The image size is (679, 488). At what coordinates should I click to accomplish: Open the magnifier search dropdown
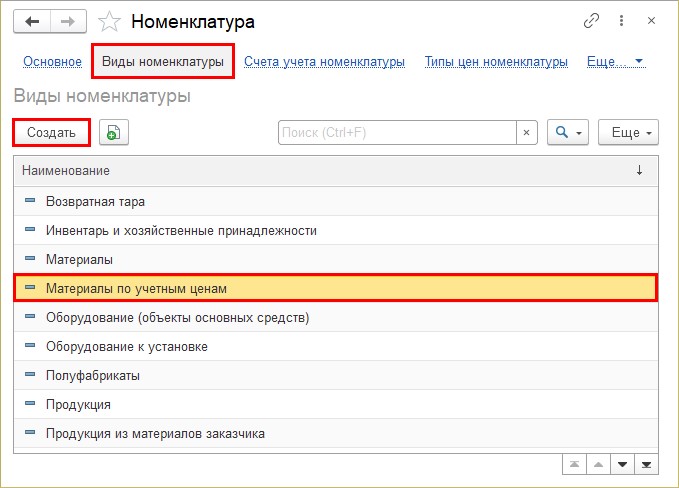pyautogui.click(x=568, y=132)
